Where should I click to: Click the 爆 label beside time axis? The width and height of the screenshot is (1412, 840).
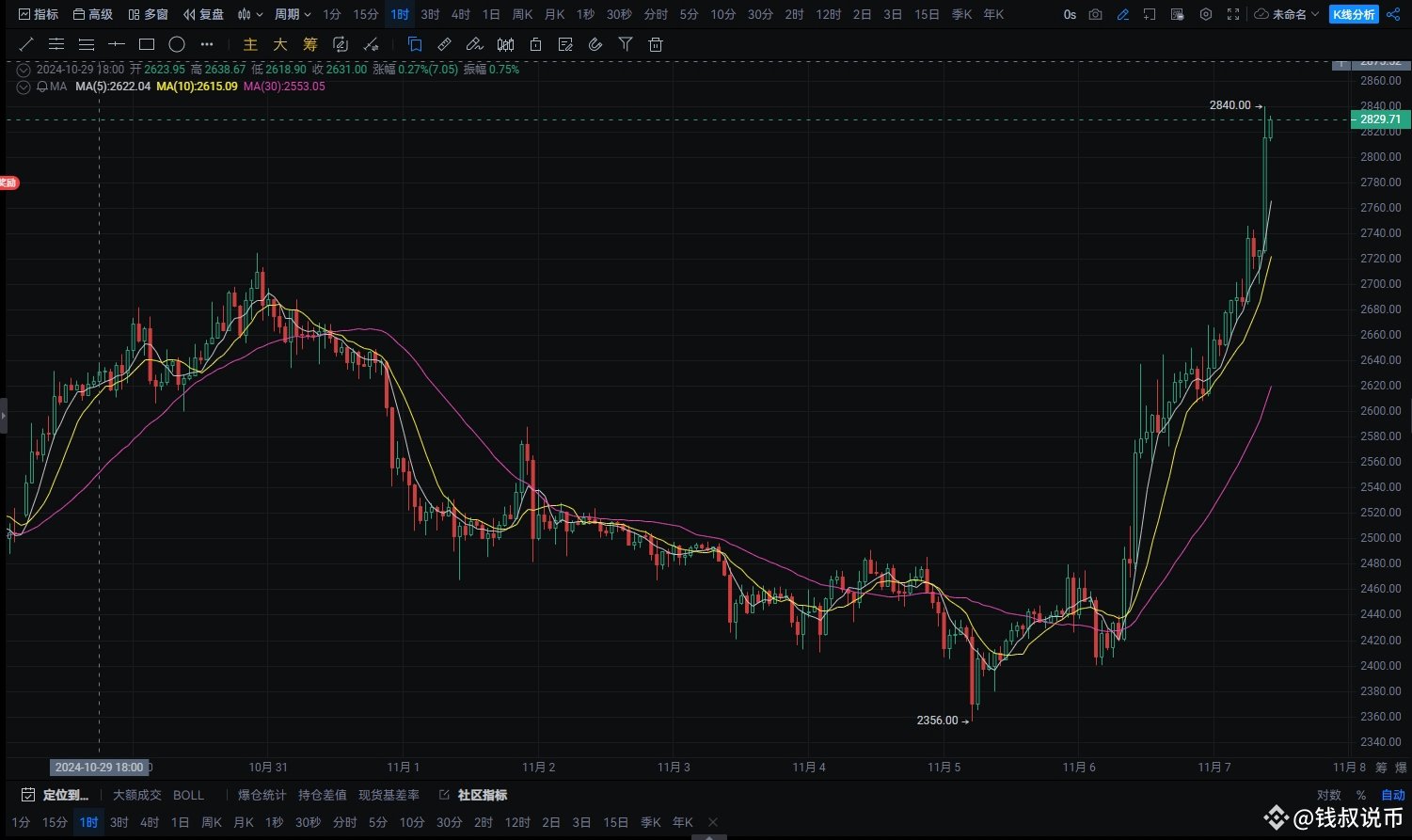1400,768
